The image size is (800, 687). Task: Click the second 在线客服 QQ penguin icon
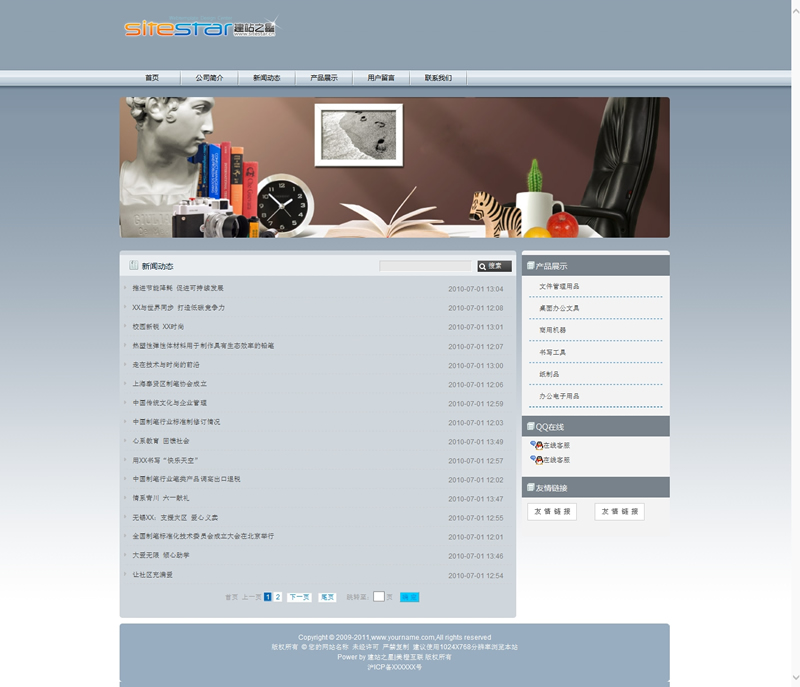click(x=536, y=460)
